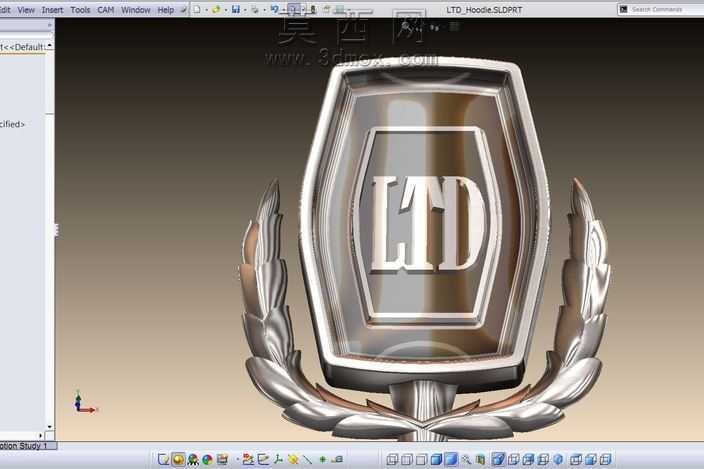Click the Select cursor tool icon

[294, 9]
